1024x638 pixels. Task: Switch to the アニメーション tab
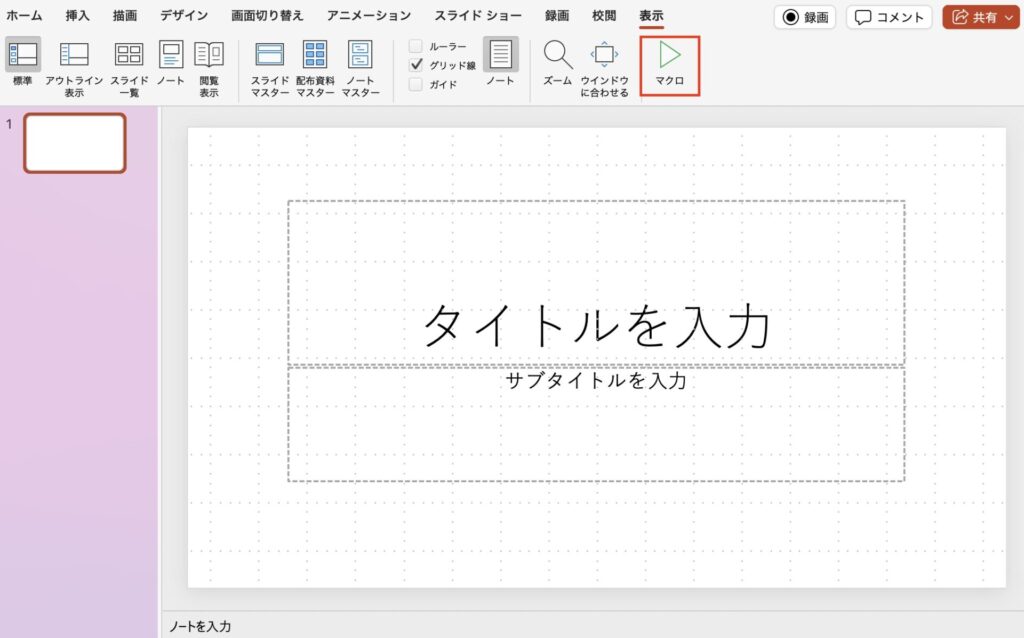coord(369,16)
